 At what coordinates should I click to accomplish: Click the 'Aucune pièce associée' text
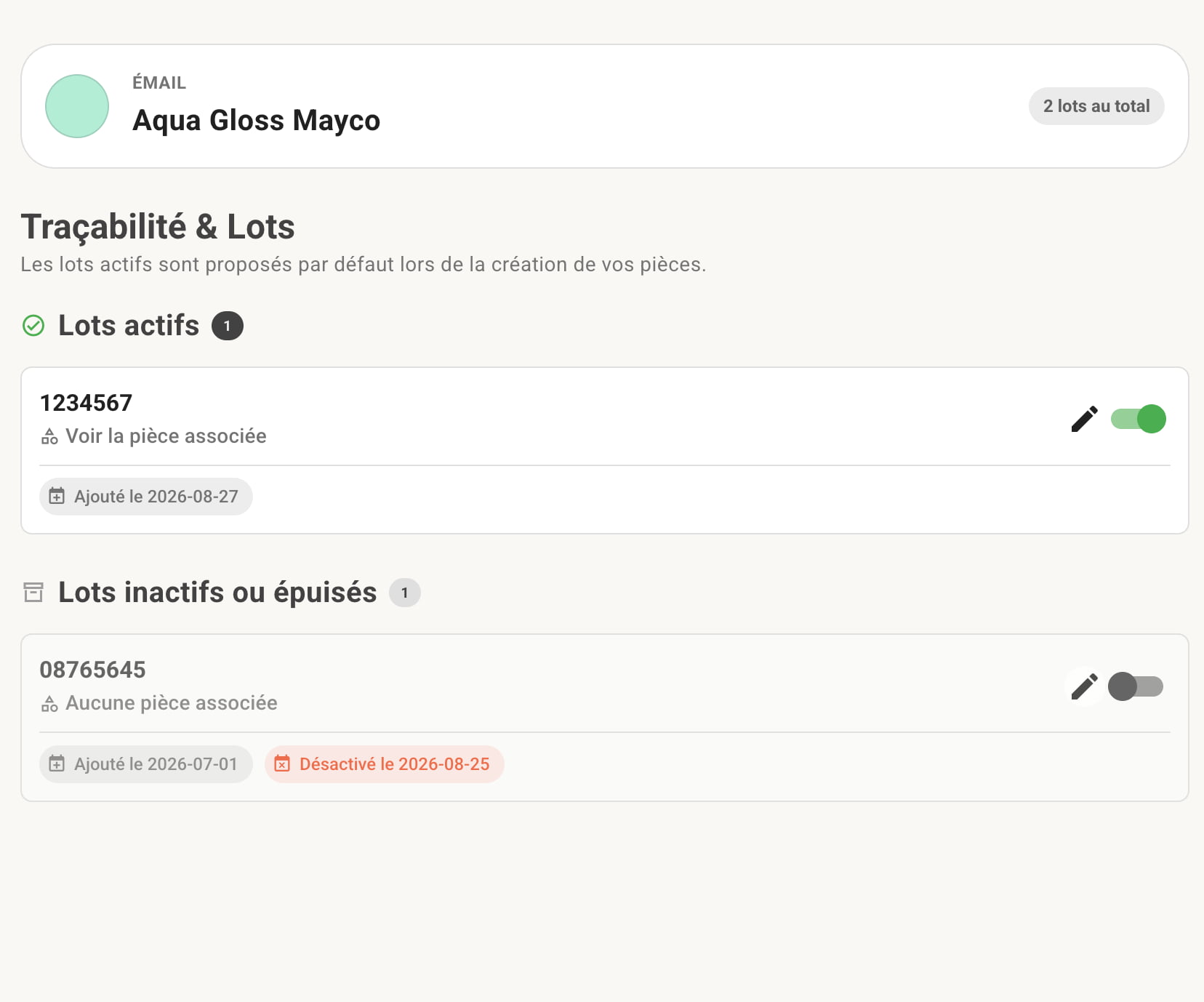point(172,703)
